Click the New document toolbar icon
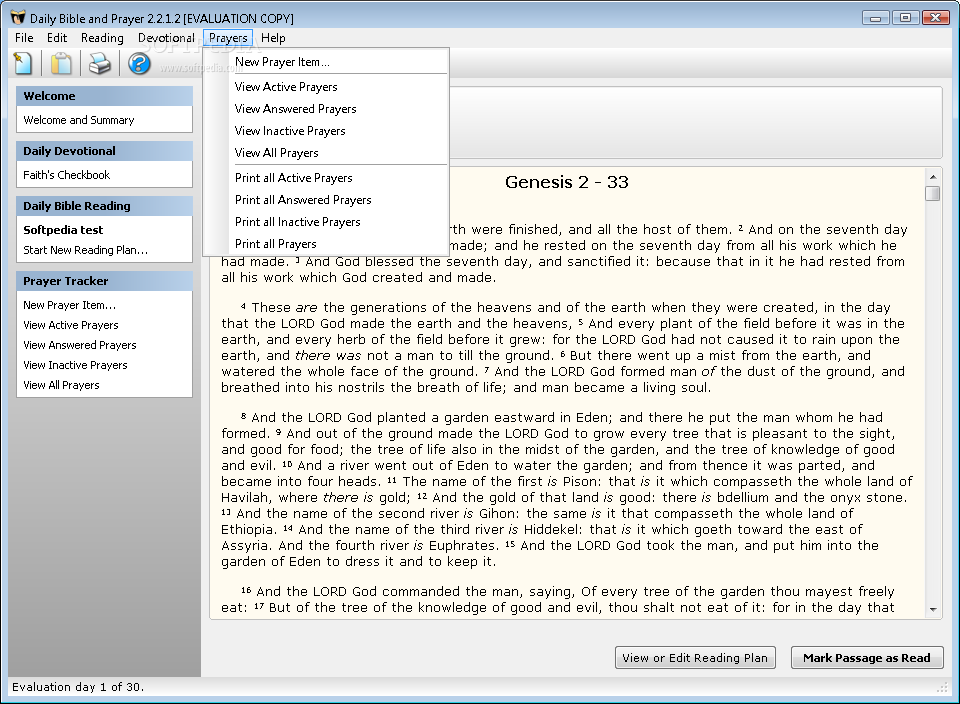Image resolution: width=960 pixels, height=704 pixels. pyautogui.click(x=23, y=63)
